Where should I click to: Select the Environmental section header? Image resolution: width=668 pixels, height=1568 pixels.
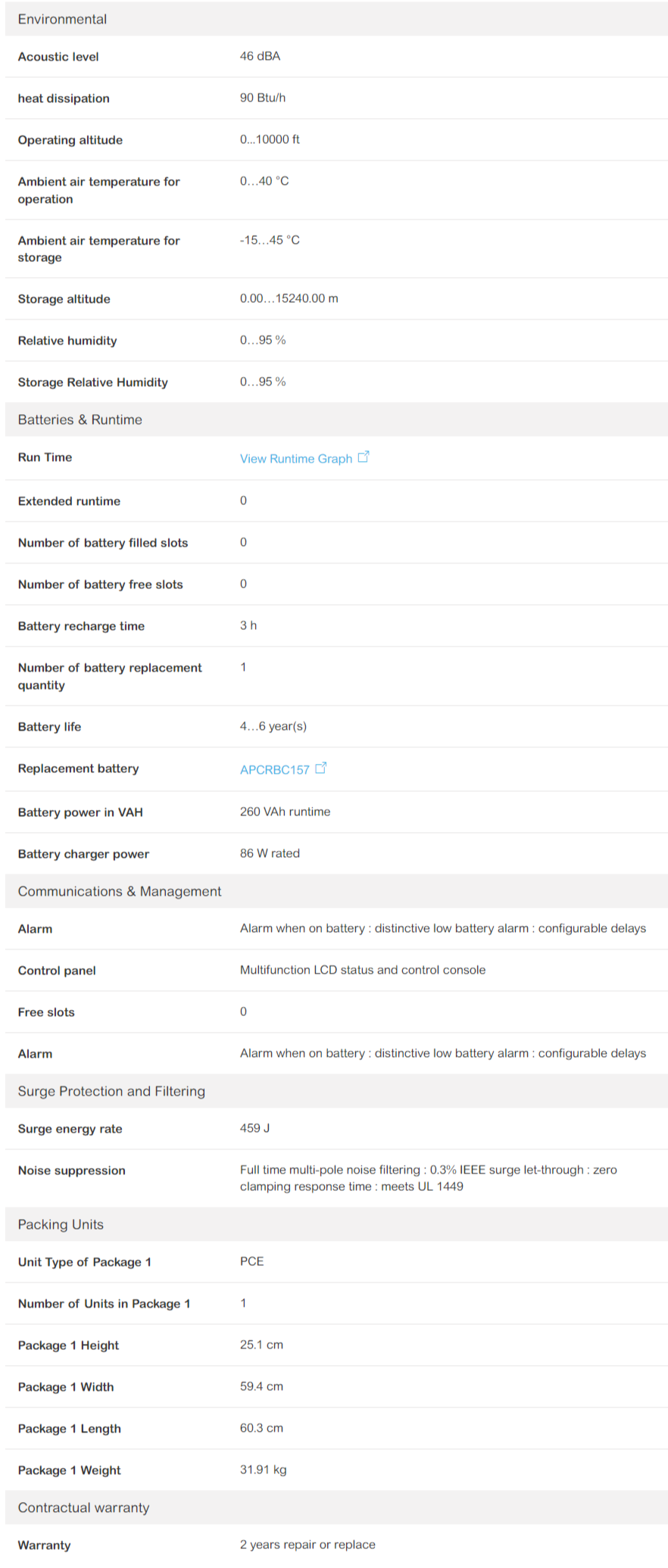pos(336,19)
